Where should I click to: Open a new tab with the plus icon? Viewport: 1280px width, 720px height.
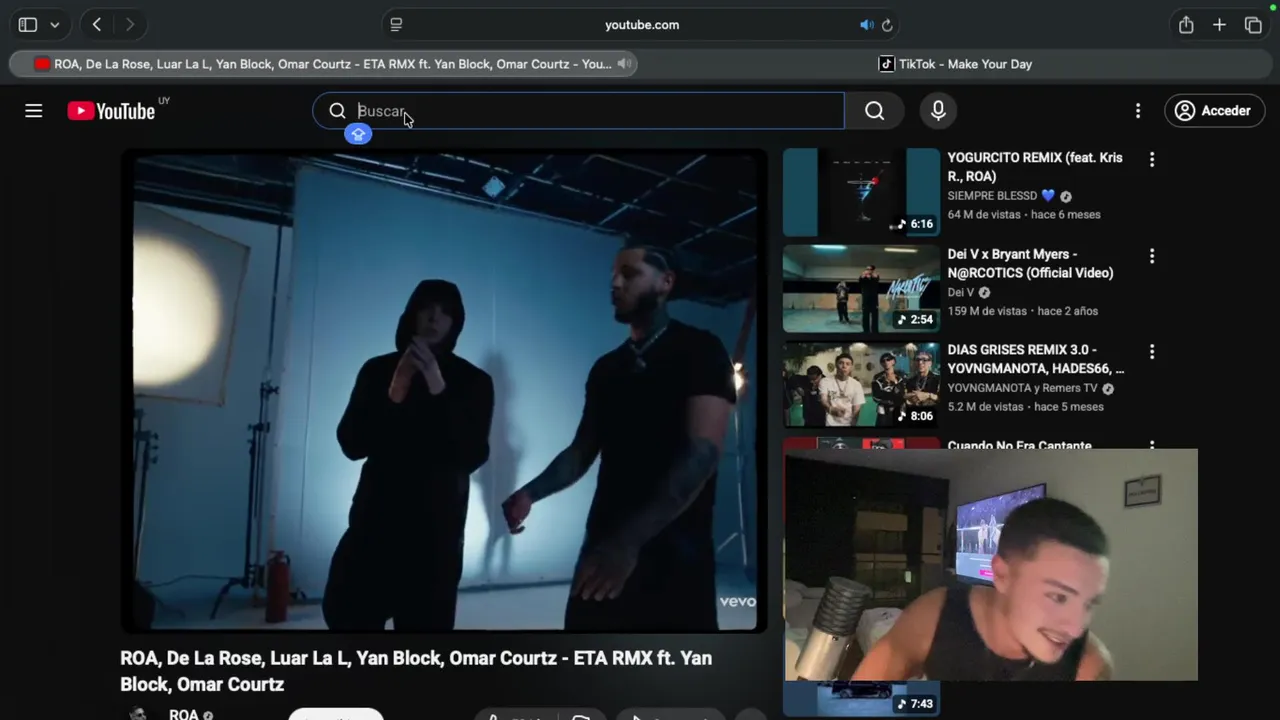(x=1219, y=25)
